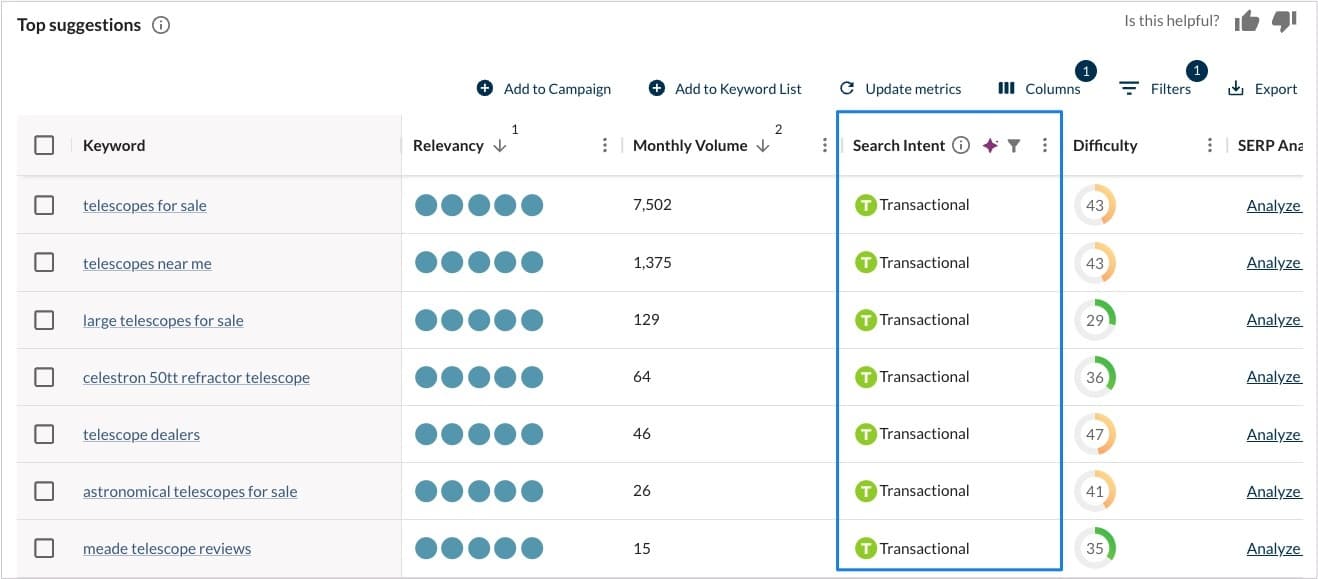Click the thumbs down icon
This screenshot has height=579, width=1318.
coord(1284,21)
